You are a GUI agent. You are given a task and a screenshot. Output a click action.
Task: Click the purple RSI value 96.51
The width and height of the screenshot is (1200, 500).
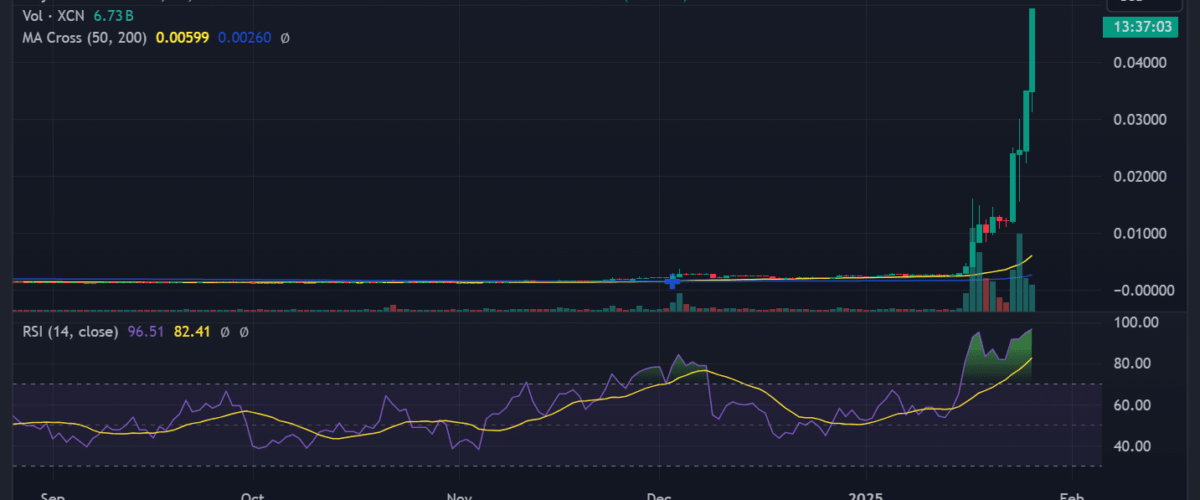[x=144, y=331]
